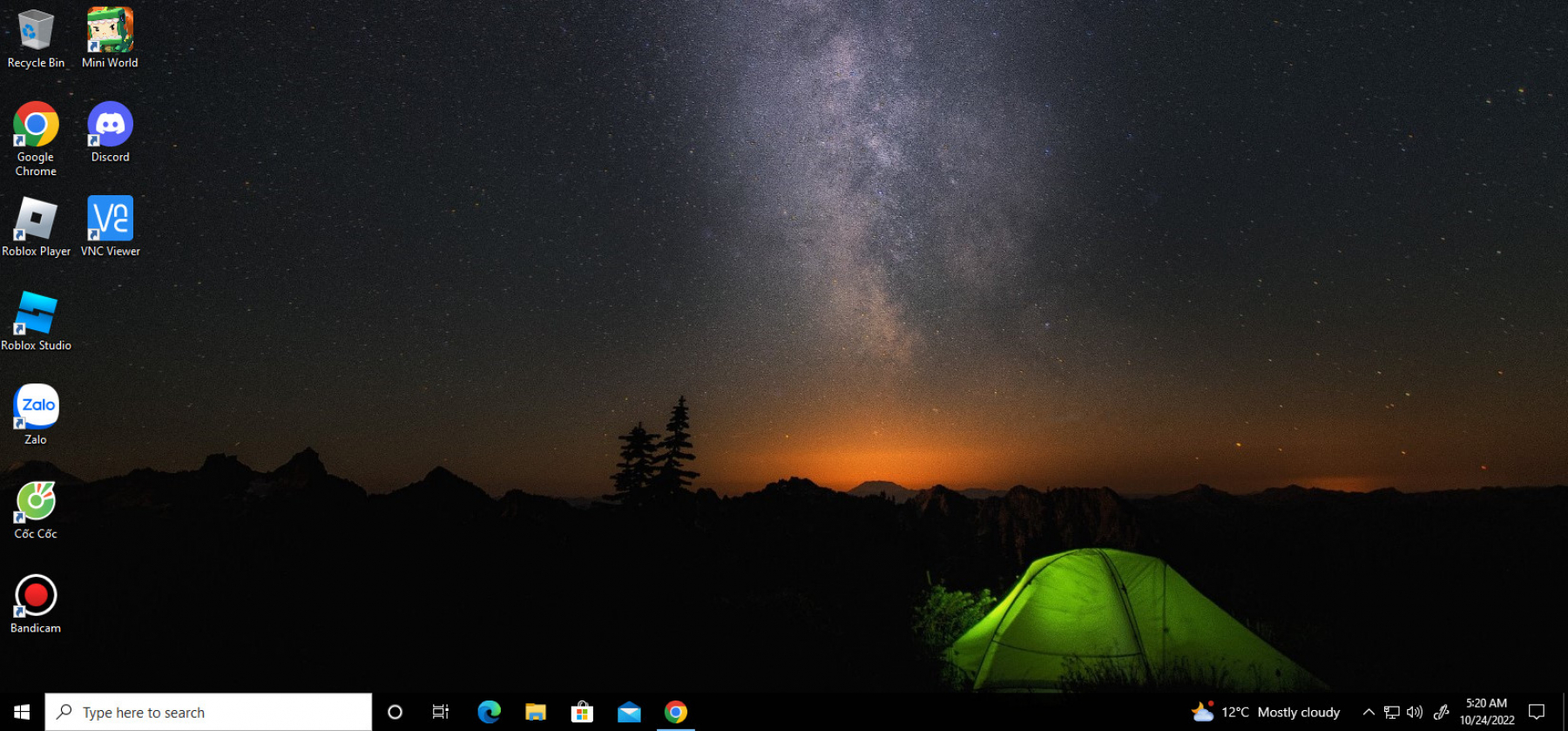Click the Show desktop sliver
Viewport: 1568px width, 731px height.
click(x=1565, y=712)
